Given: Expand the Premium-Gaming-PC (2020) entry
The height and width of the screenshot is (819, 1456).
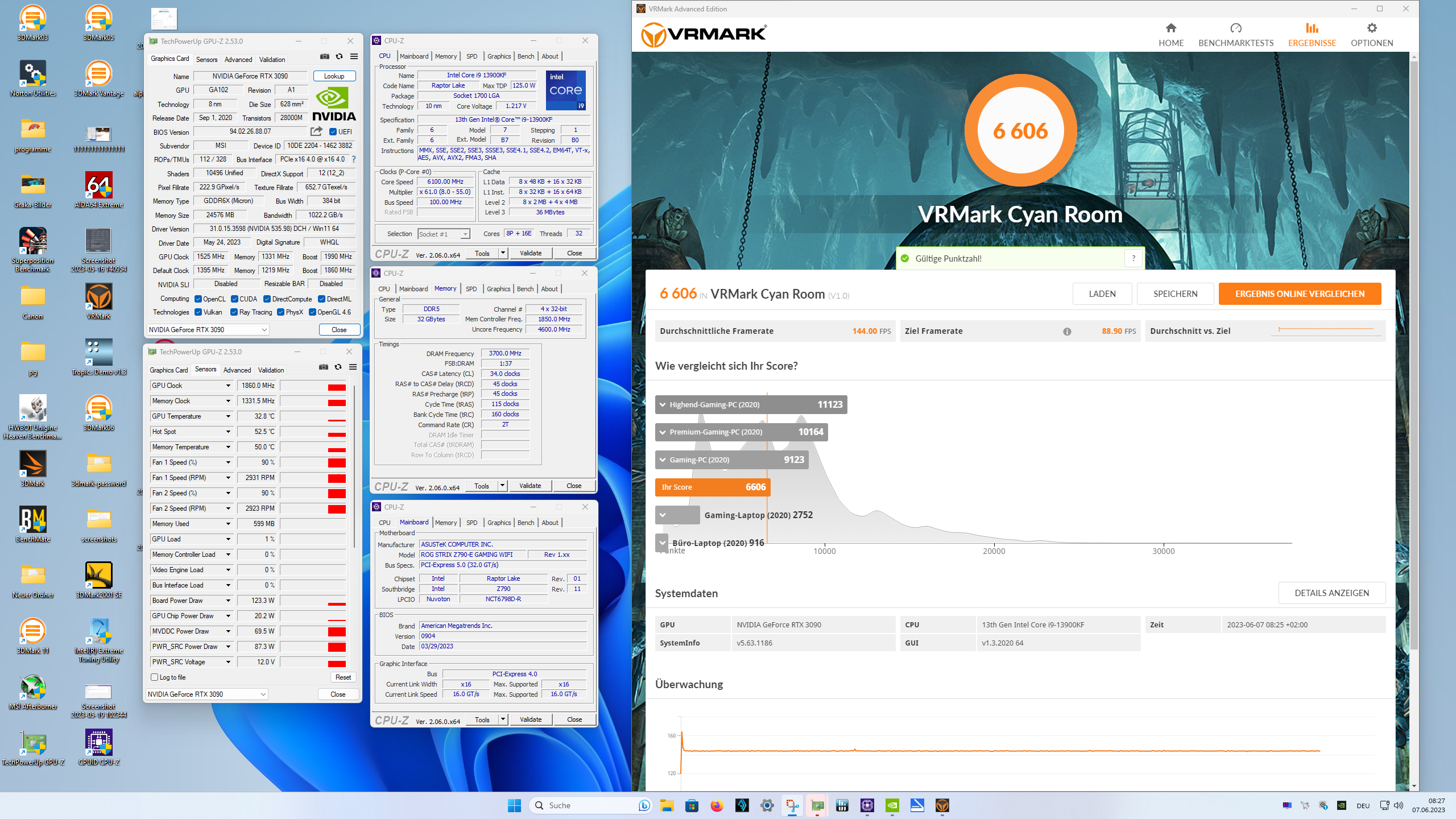Looking at the screenshot, I should 663,432.
